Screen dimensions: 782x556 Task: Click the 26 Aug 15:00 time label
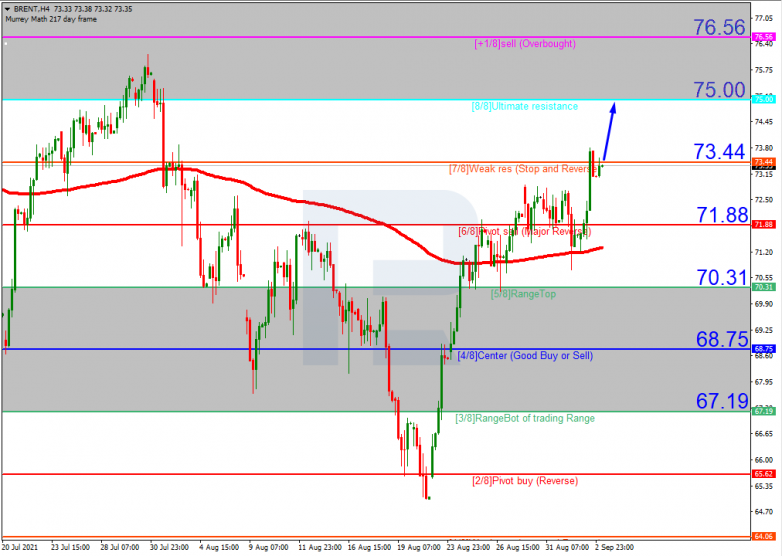coord(518,548)
